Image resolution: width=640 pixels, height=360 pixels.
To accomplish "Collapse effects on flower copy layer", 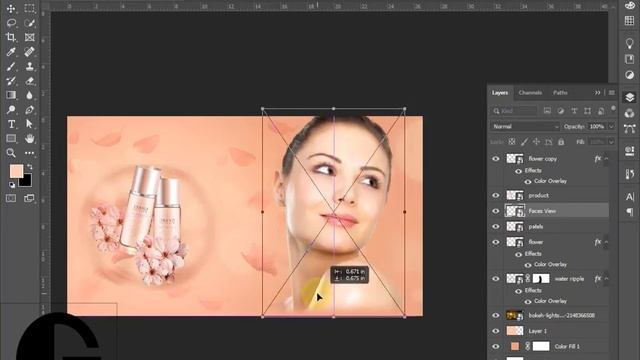I will [x=607, y=159].
